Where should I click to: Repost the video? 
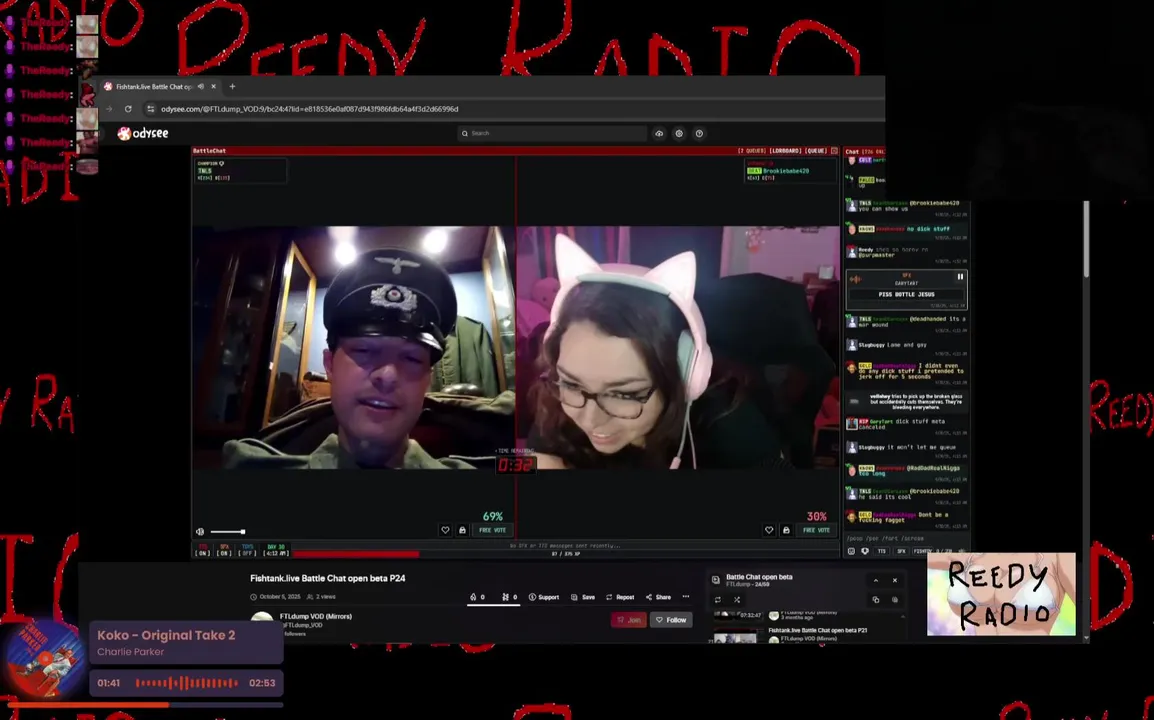620,597
